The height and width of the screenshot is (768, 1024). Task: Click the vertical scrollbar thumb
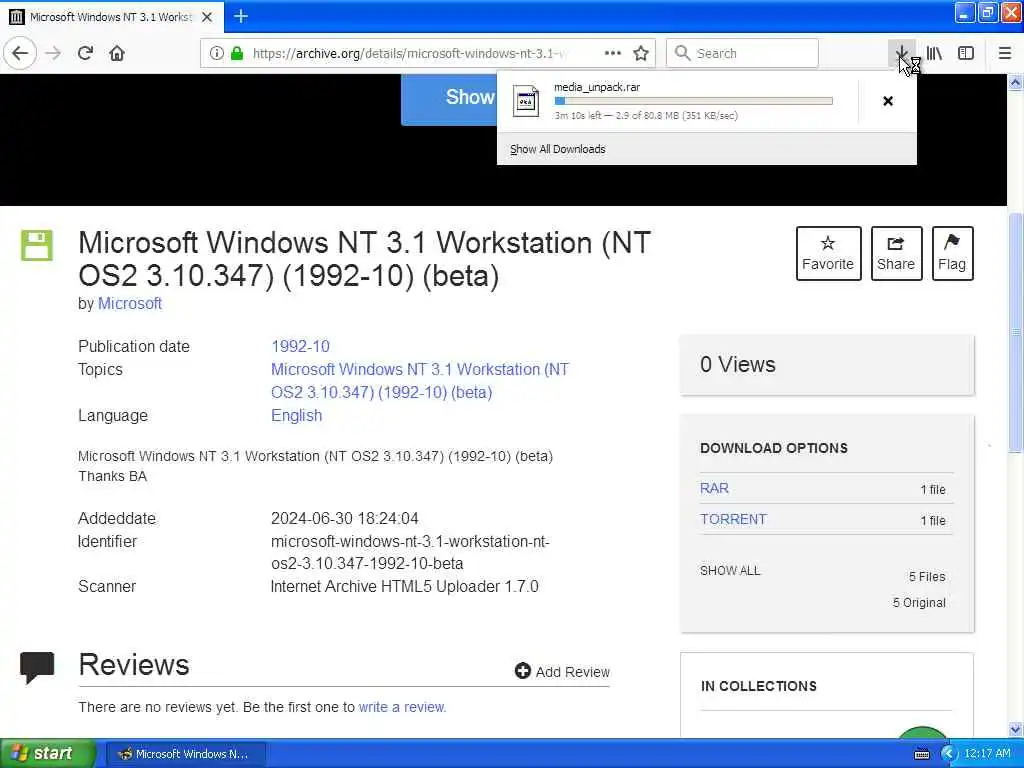click(x=1015, y=333)
